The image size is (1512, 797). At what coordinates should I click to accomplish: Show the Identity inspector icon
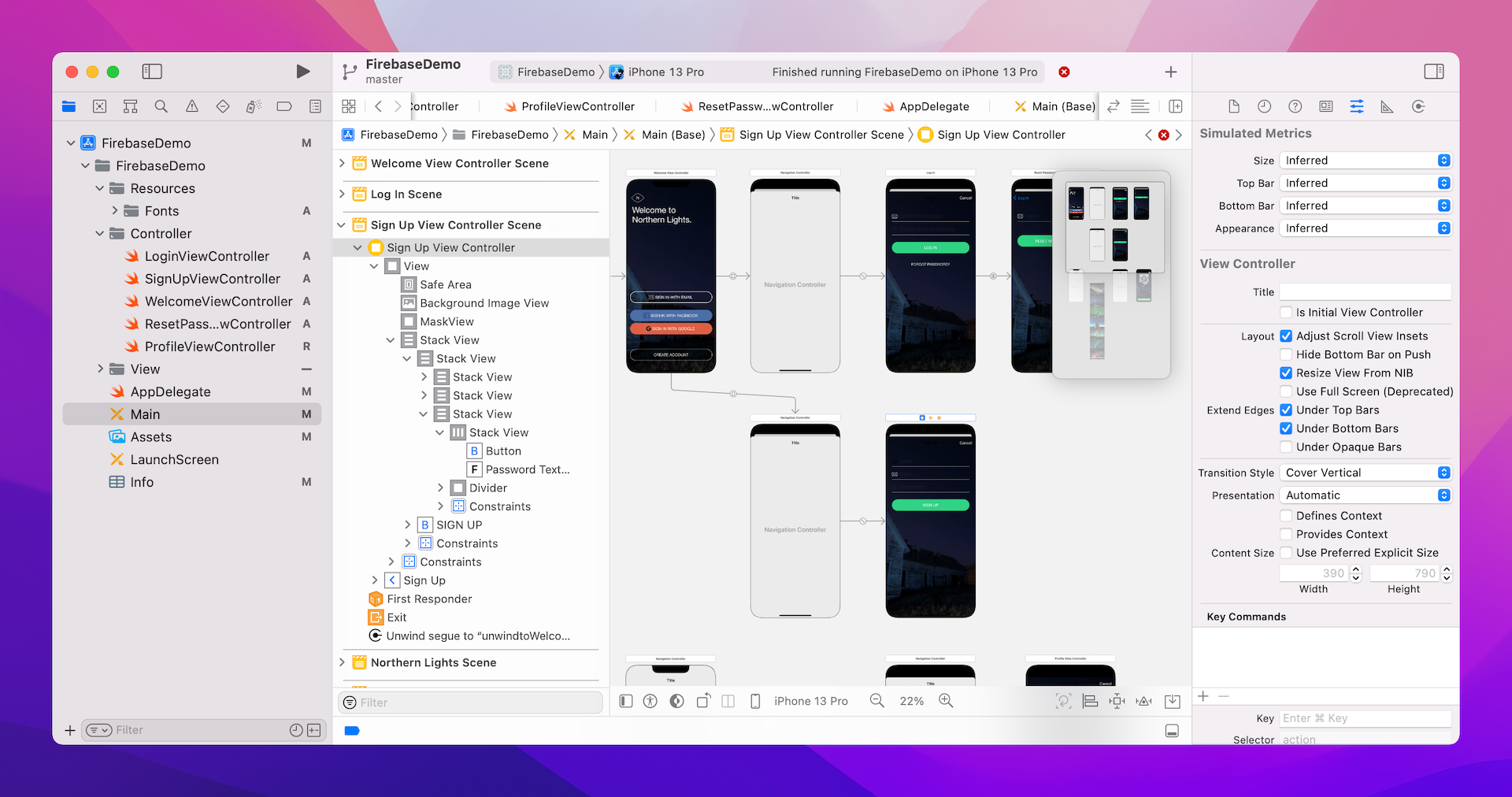[x=1326, y=106]
